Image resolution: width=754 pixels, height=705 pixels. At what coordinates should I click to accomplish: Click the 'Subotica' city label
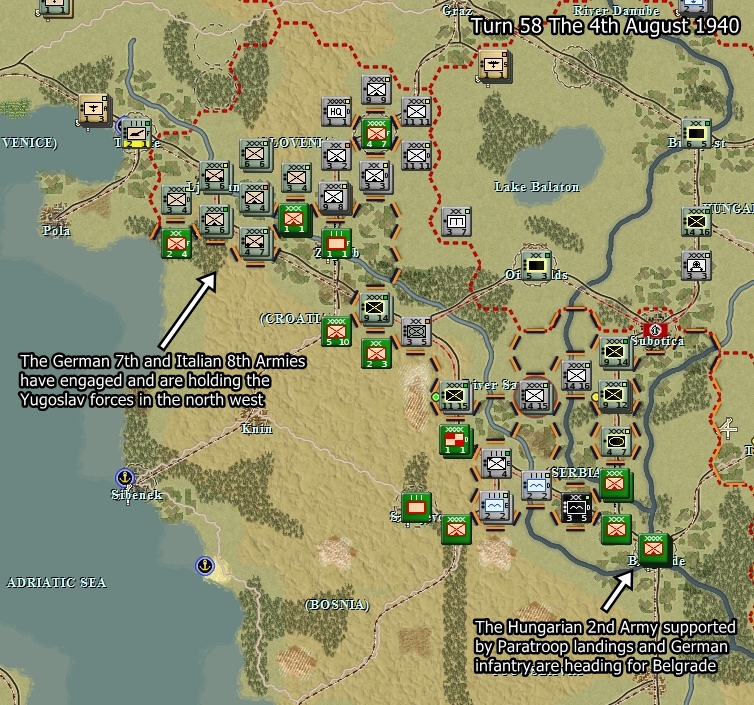click(x=657, y=341)
